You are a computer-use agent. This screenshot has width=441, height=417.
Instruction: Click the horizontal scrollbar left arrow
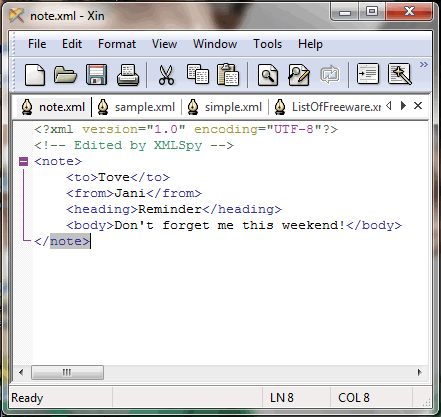21,372
